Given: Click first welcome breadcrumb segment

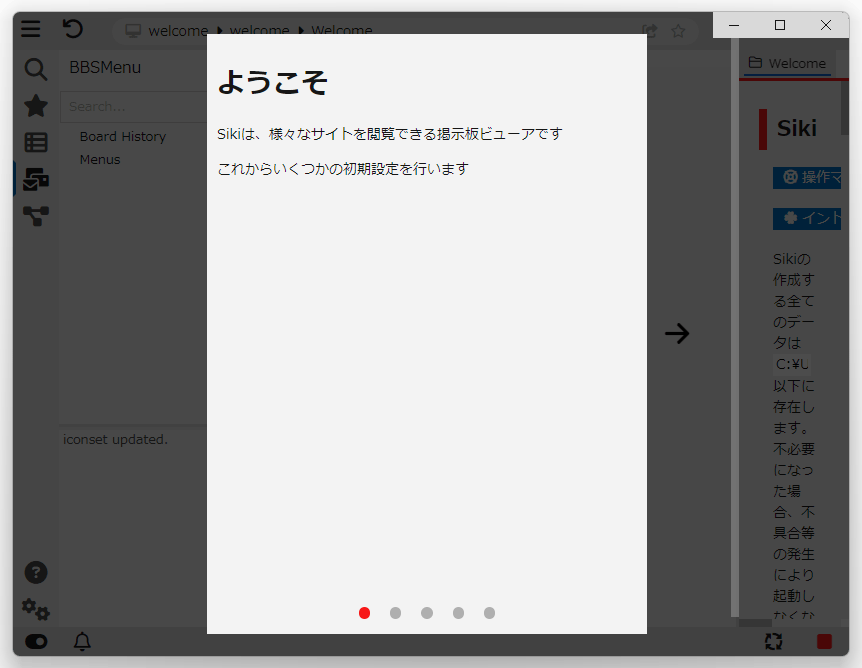Looking at the screenshot, I should pos(178,31).
